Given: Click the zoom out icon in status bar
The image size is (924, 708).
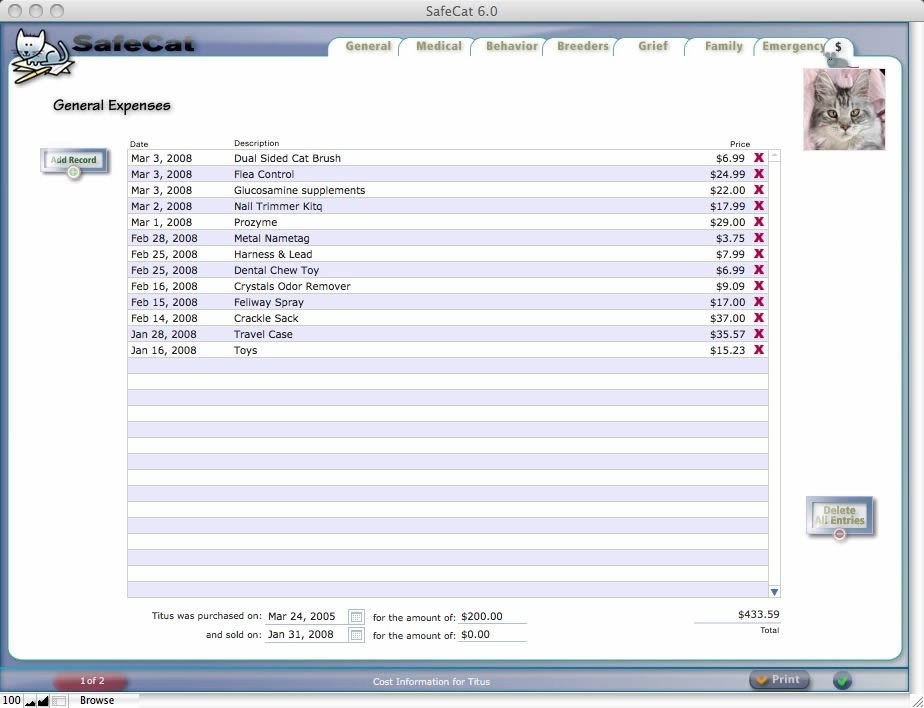Looking at the screenshot, I should point(30,701).
